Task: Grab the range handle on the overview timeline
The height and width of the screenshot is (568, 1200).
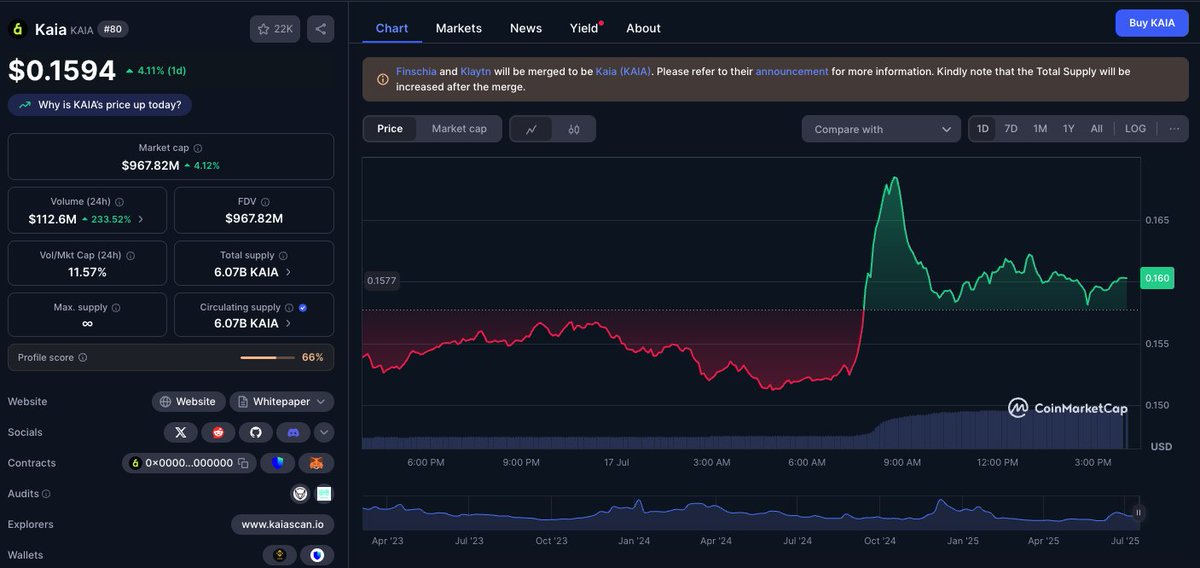Action: 1137,513
